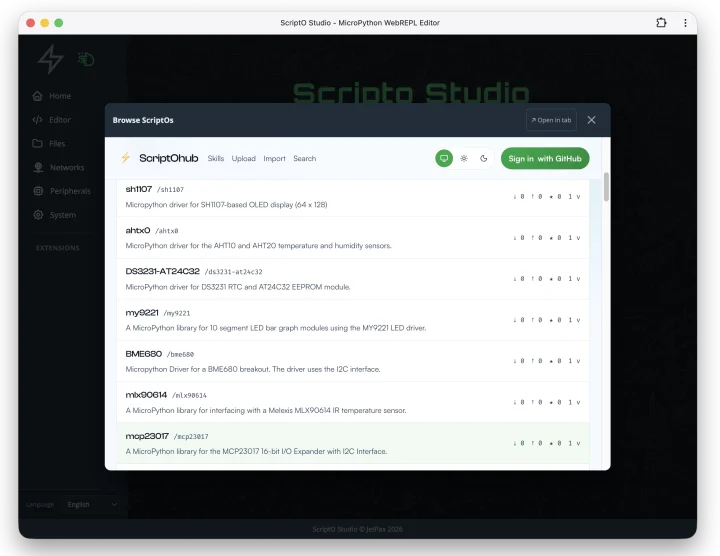
Task: Click Sign in with GitHub
Action: click(545, 158)
